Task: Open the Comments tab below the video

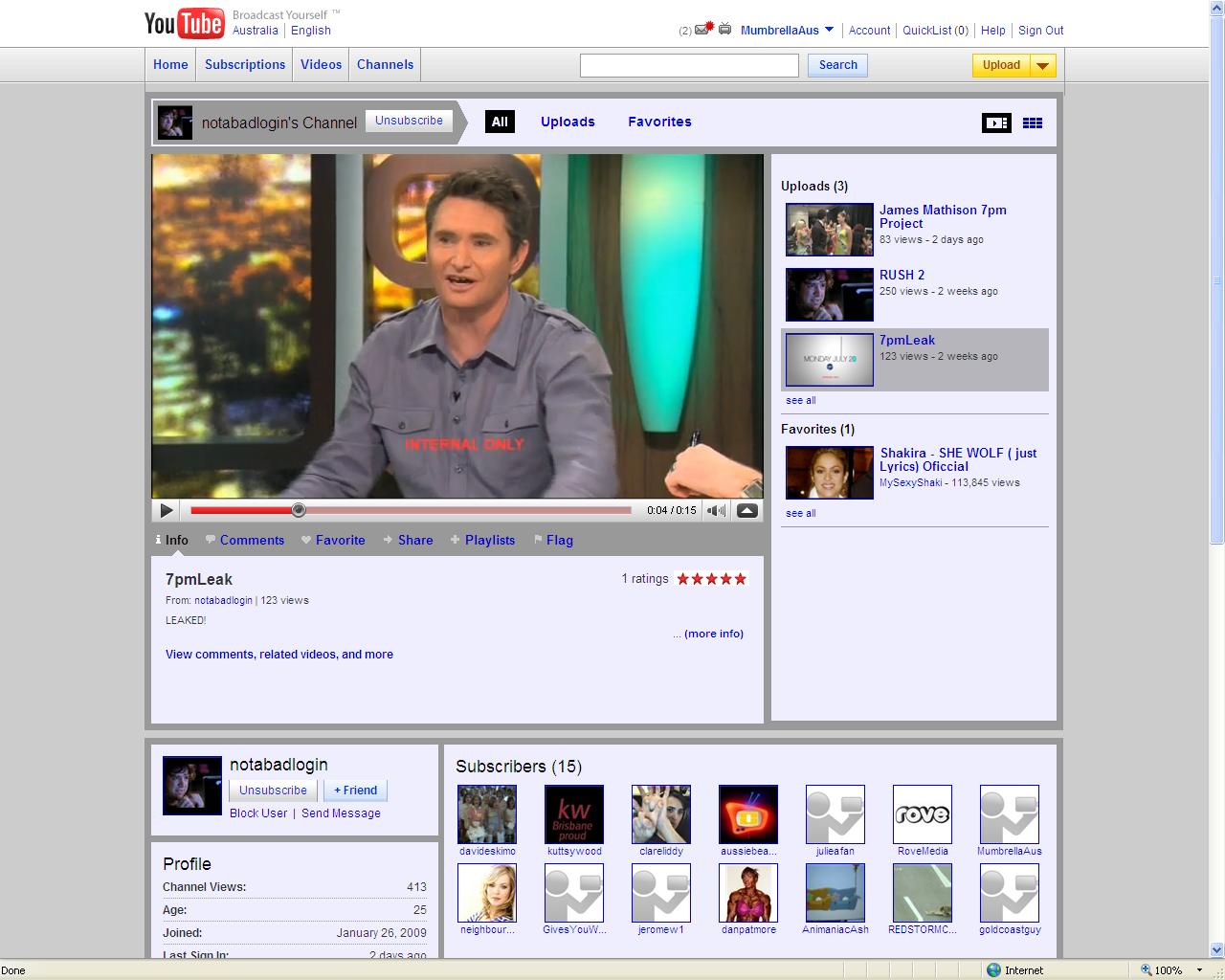Action: [245, 540]
